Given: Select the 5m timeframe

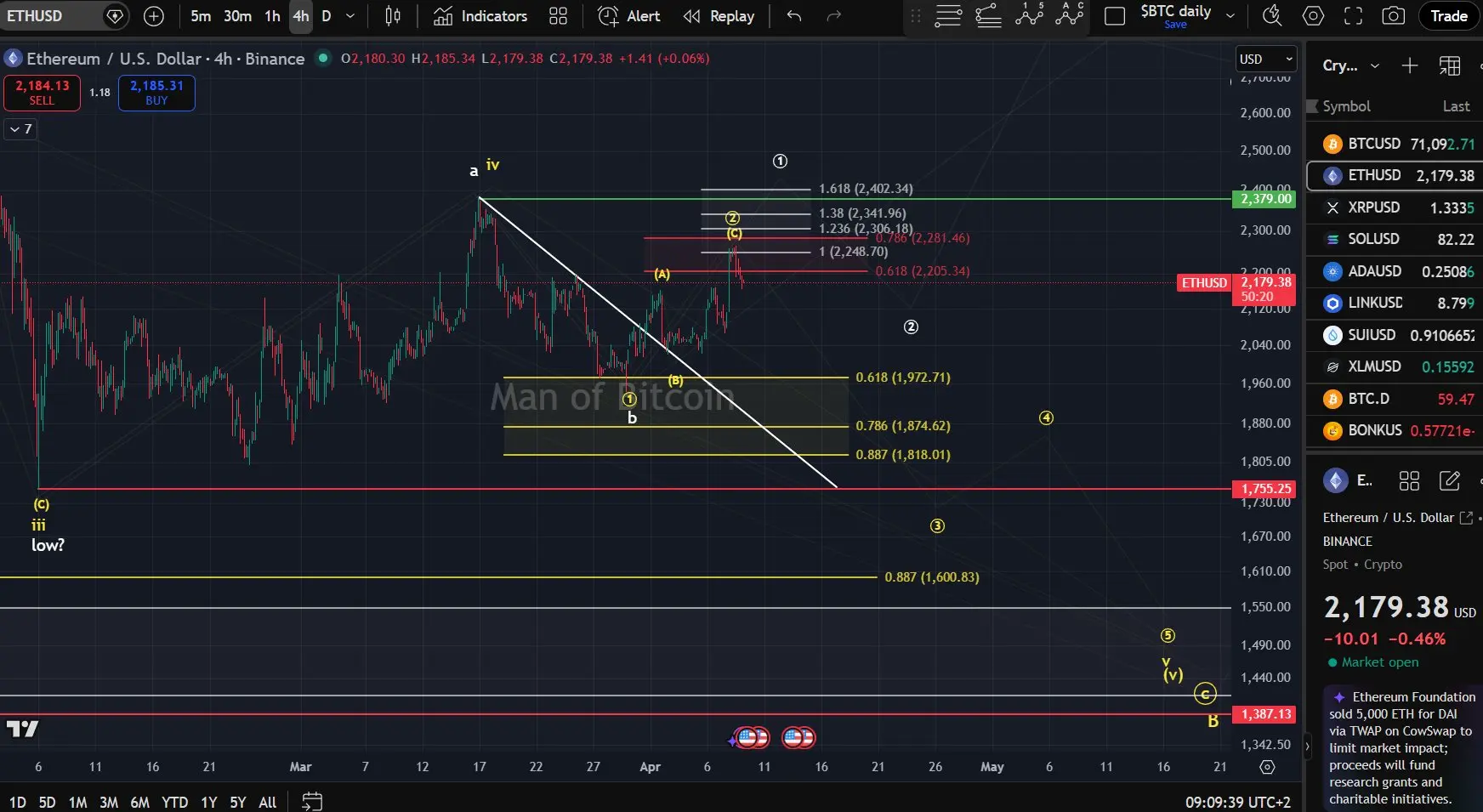Looking at the screenshot, I should click(x=201, y=16).
